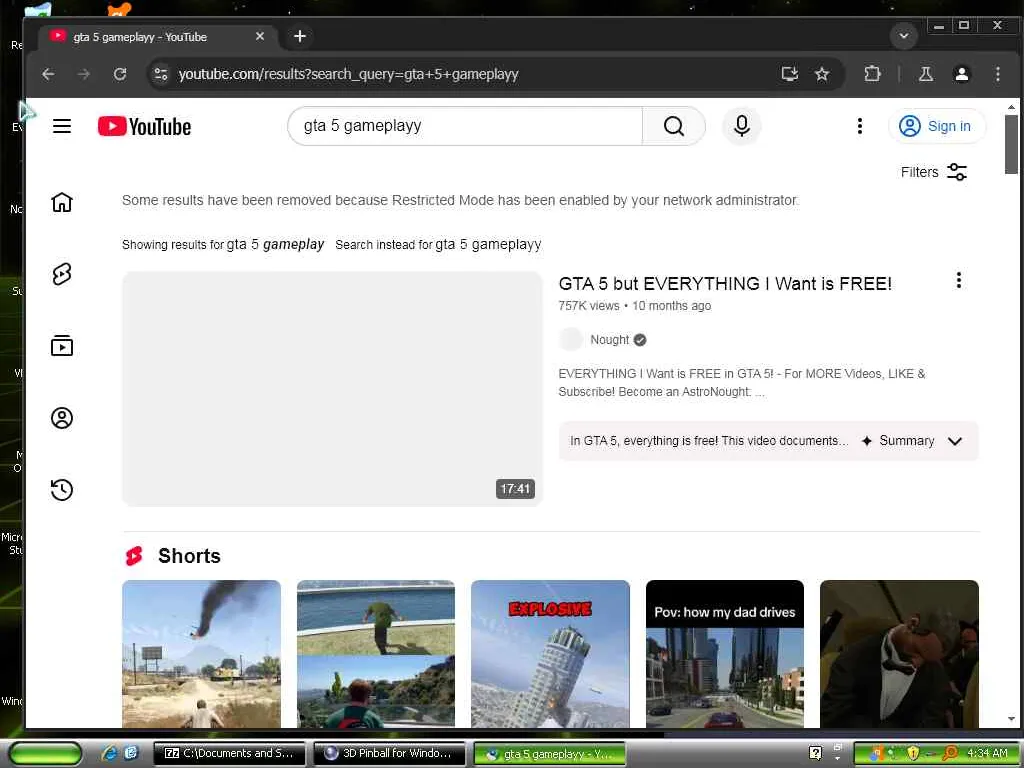Click the Shorts section logo icon
This screenshot has width=1024, height=768.
click(134, 556)
